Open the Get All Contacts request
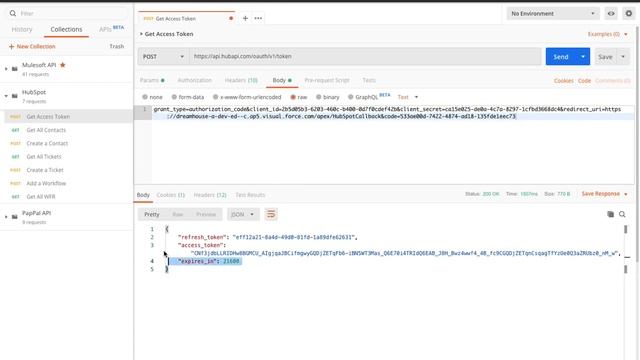This screenshot has width=640, height=360. pos(46,130)
